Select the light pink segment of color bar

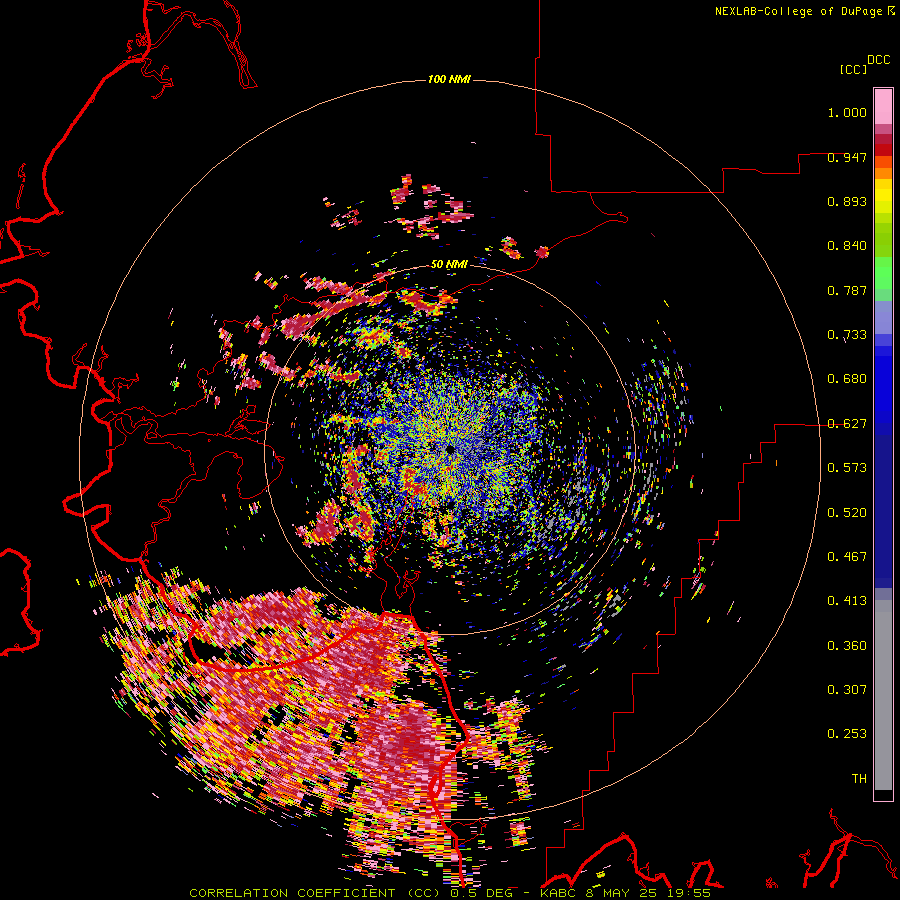point(883,107)
